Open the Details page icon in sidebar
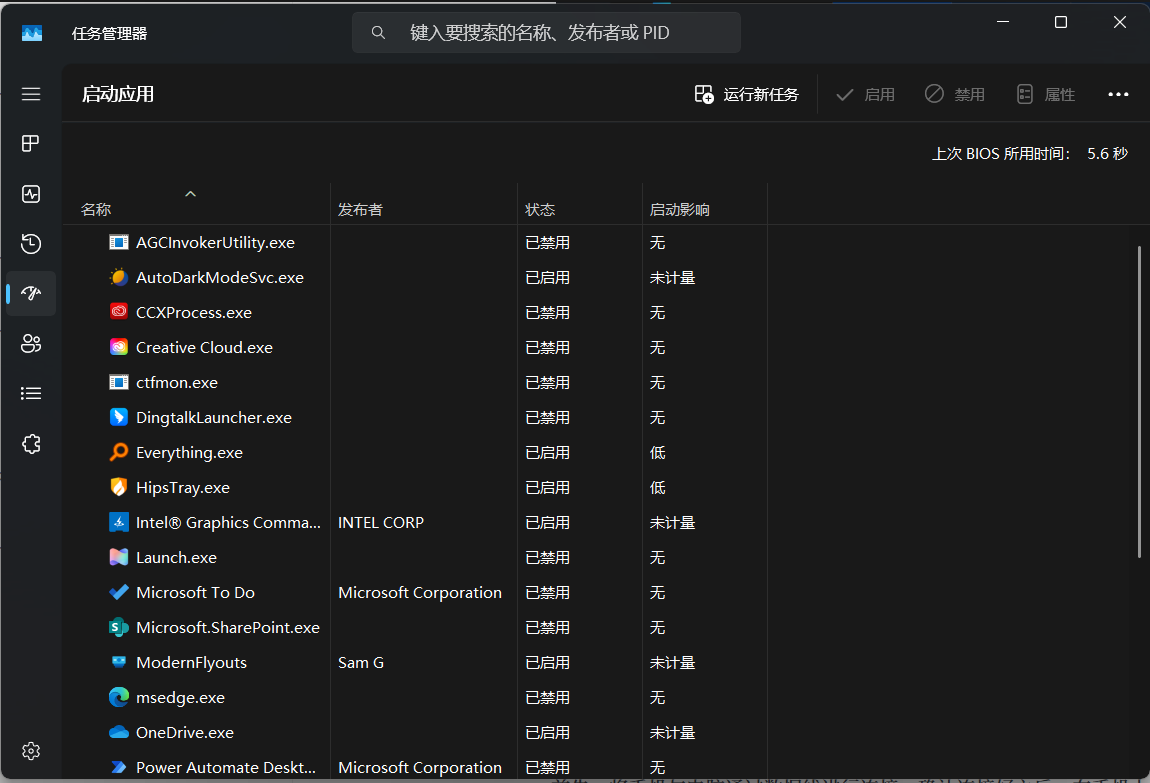Image resolution: width=1150 pixels, height=783 pixels. point(31,394)
